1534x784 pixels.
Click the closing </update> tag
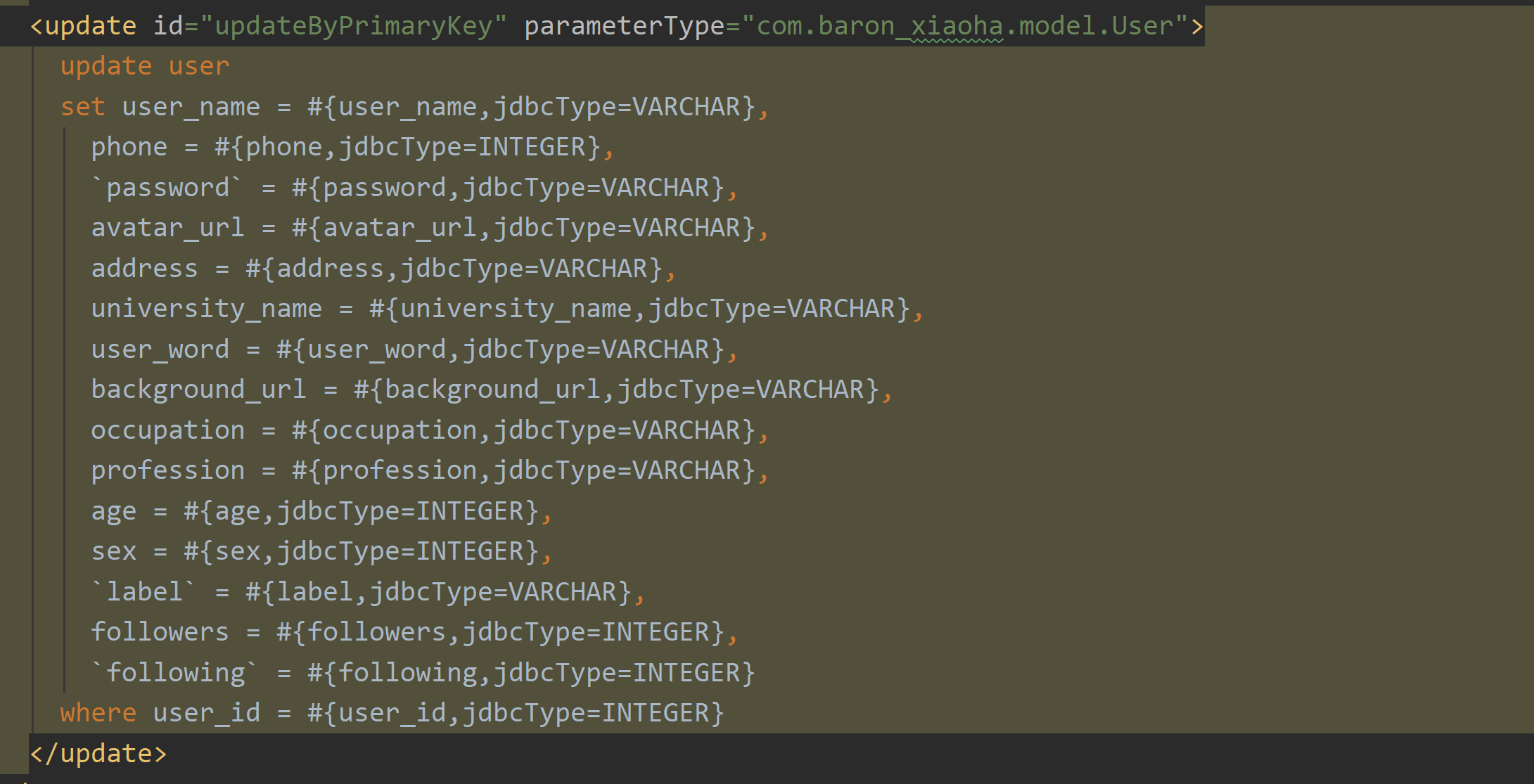click(98, 754)
